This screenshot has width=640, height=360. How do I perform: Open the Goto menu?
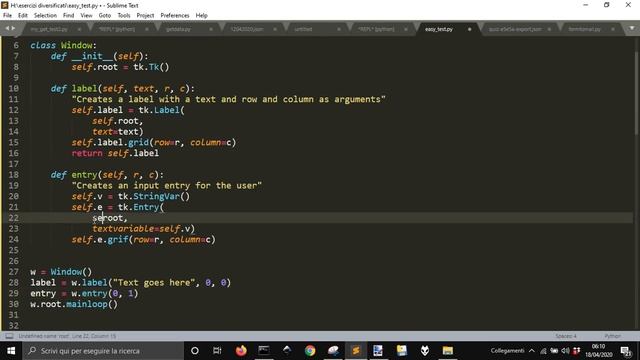[105, 16]
